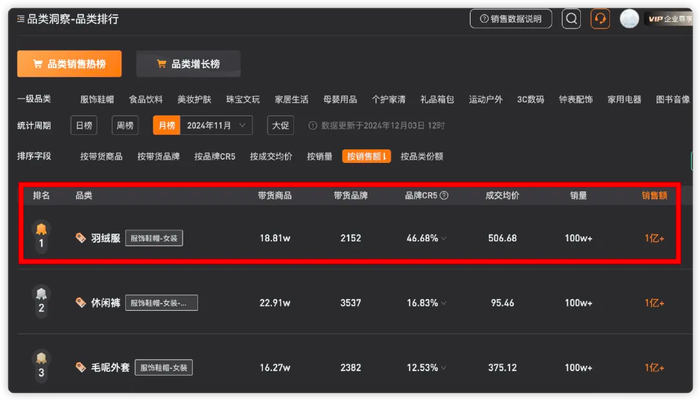The height and width of the screenshot is (401, 700).
Task: Click the 3537 brand count value
Action: pos(350,303)
